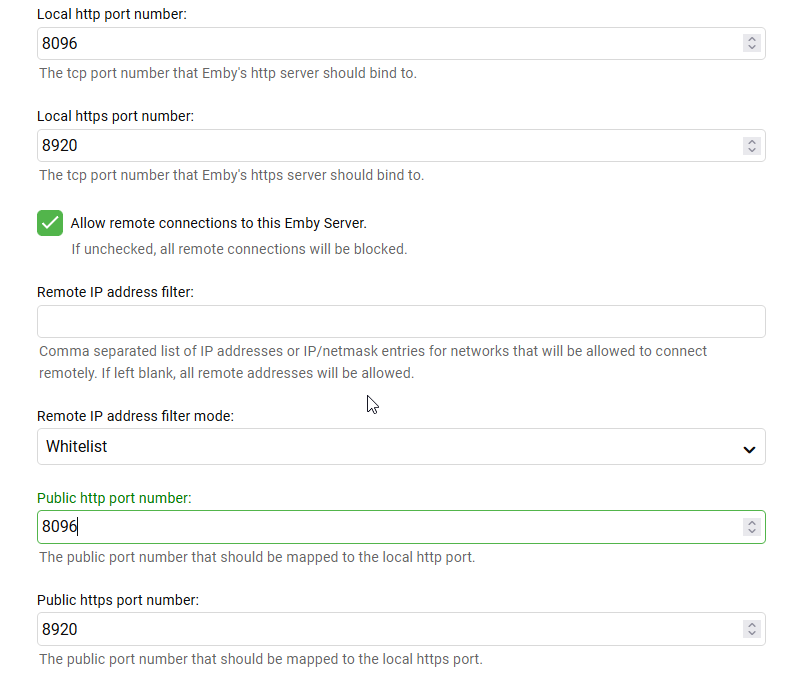
Task: Click into the Remote IP address filter box
Action: tap(400, 322)
